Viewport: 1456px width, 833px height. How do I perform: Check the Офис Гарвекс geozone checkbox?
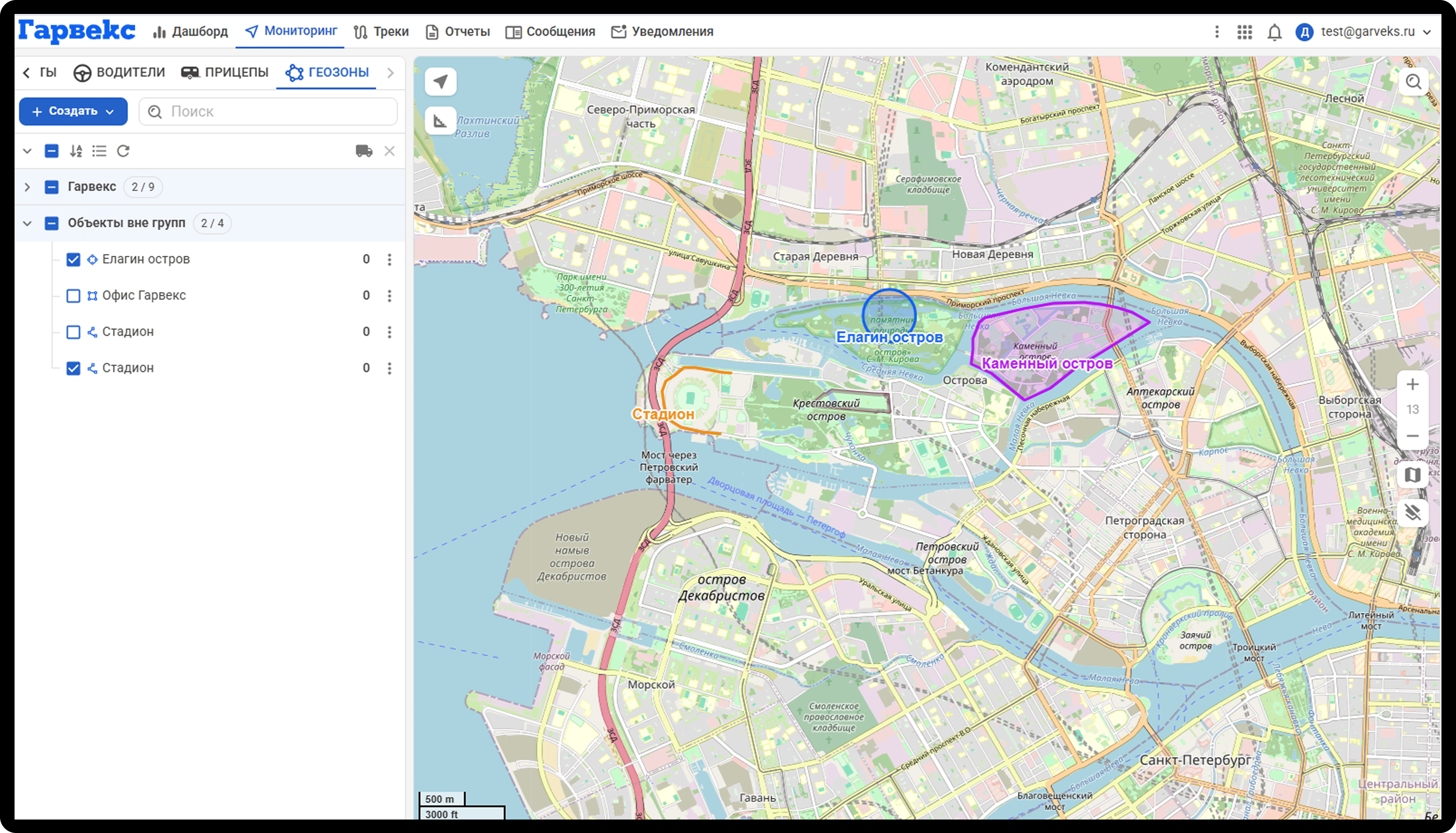click(73, 296)
